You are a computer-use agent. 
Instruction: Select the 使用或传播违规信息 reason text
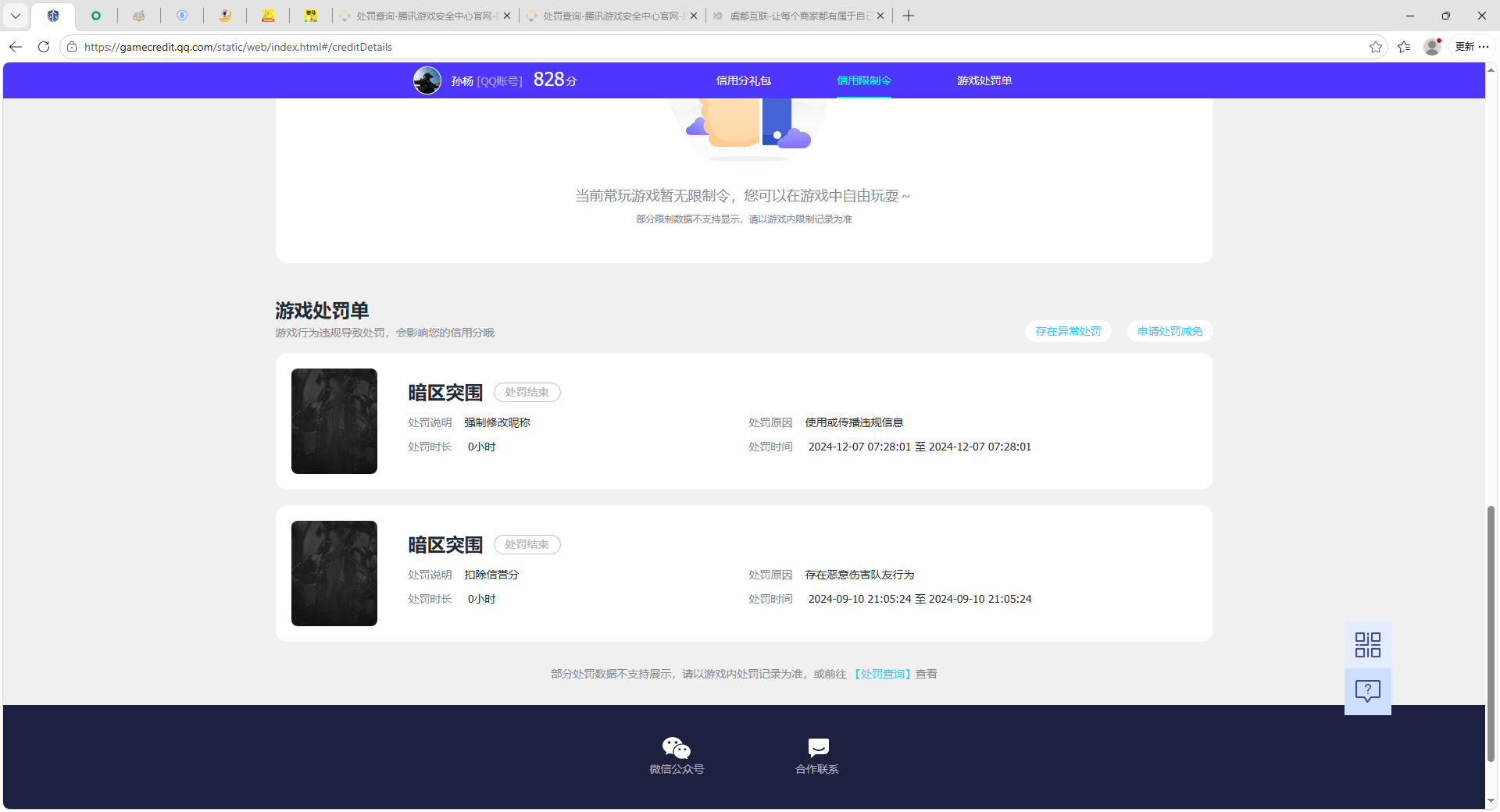854,422
